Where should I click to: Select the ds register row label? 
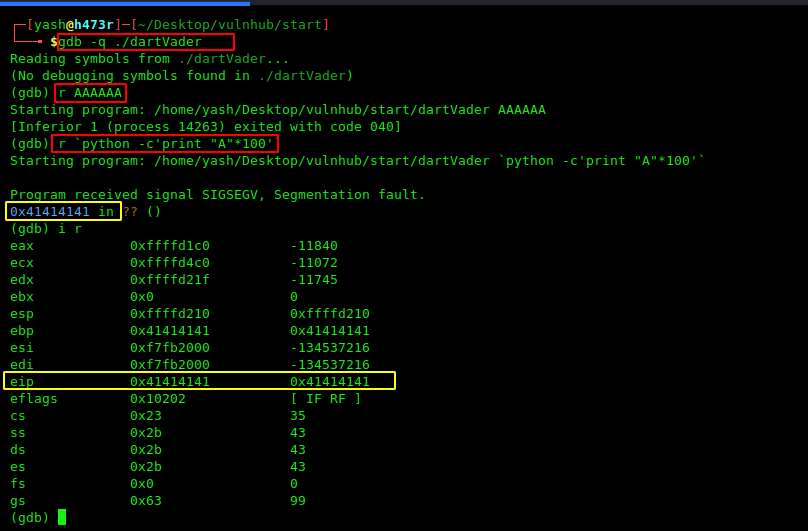pos(18,450)
